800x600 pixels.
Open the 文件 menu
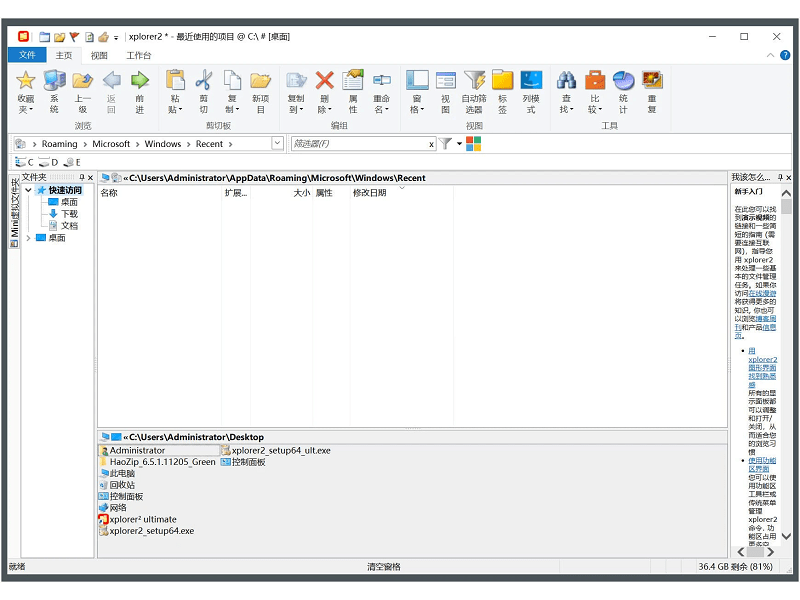(x=27, y=55)
